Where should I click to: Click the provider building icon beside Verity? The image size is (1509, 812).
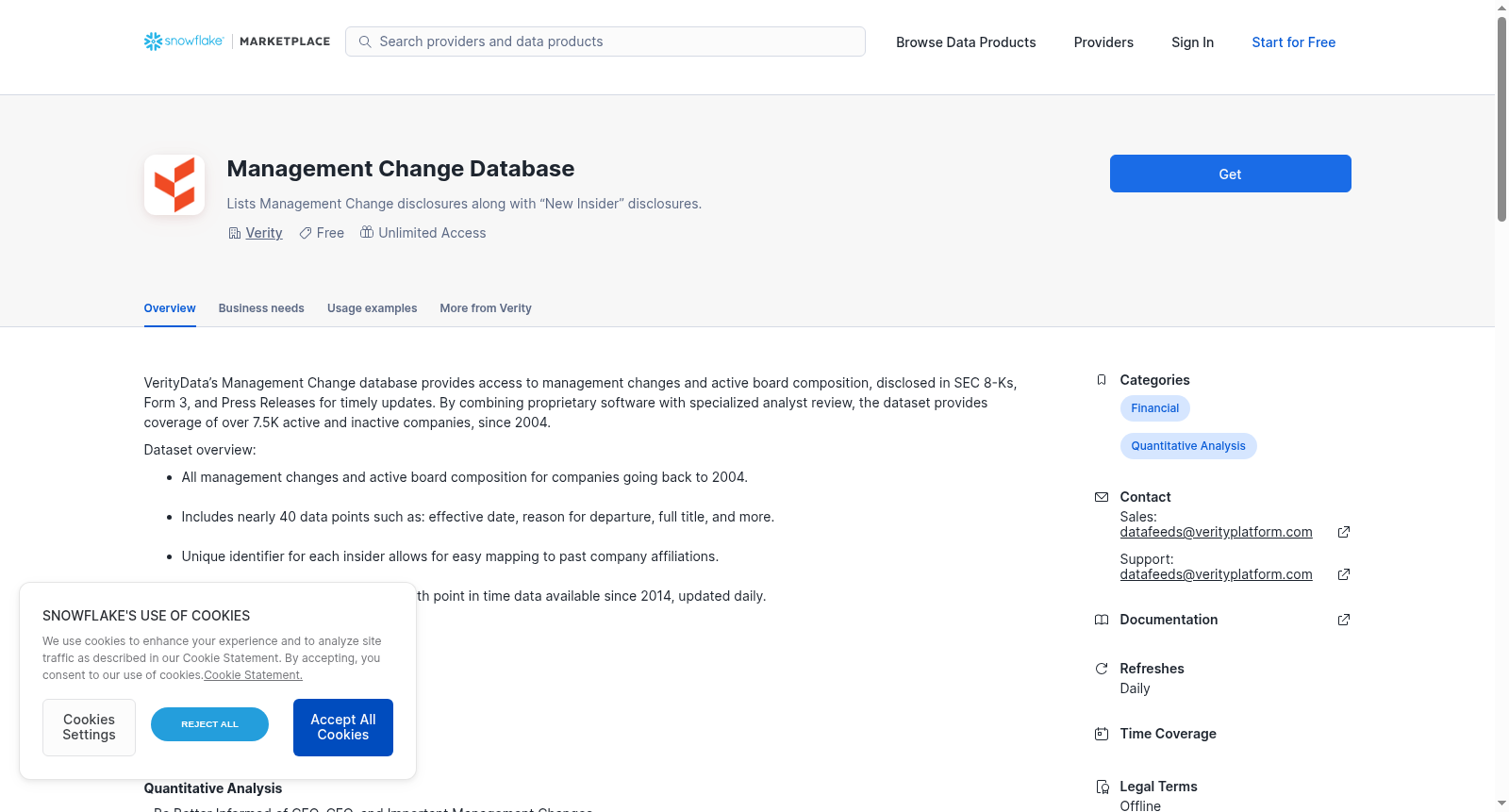tap(235, 233)
